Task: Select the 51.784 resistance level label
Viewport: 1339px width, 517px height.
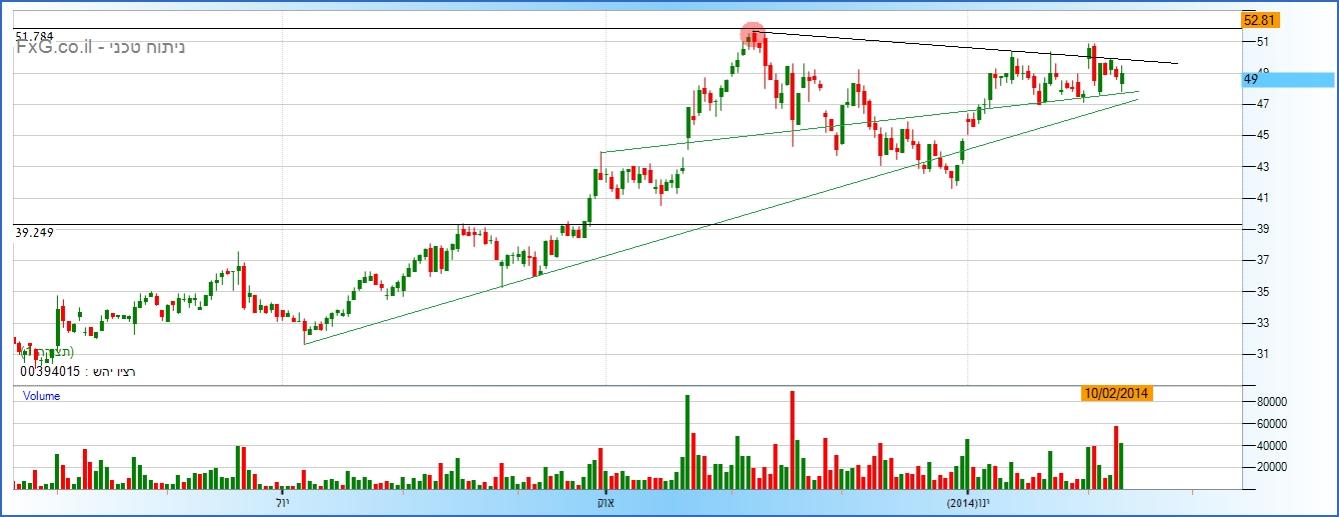Action: 35,37
